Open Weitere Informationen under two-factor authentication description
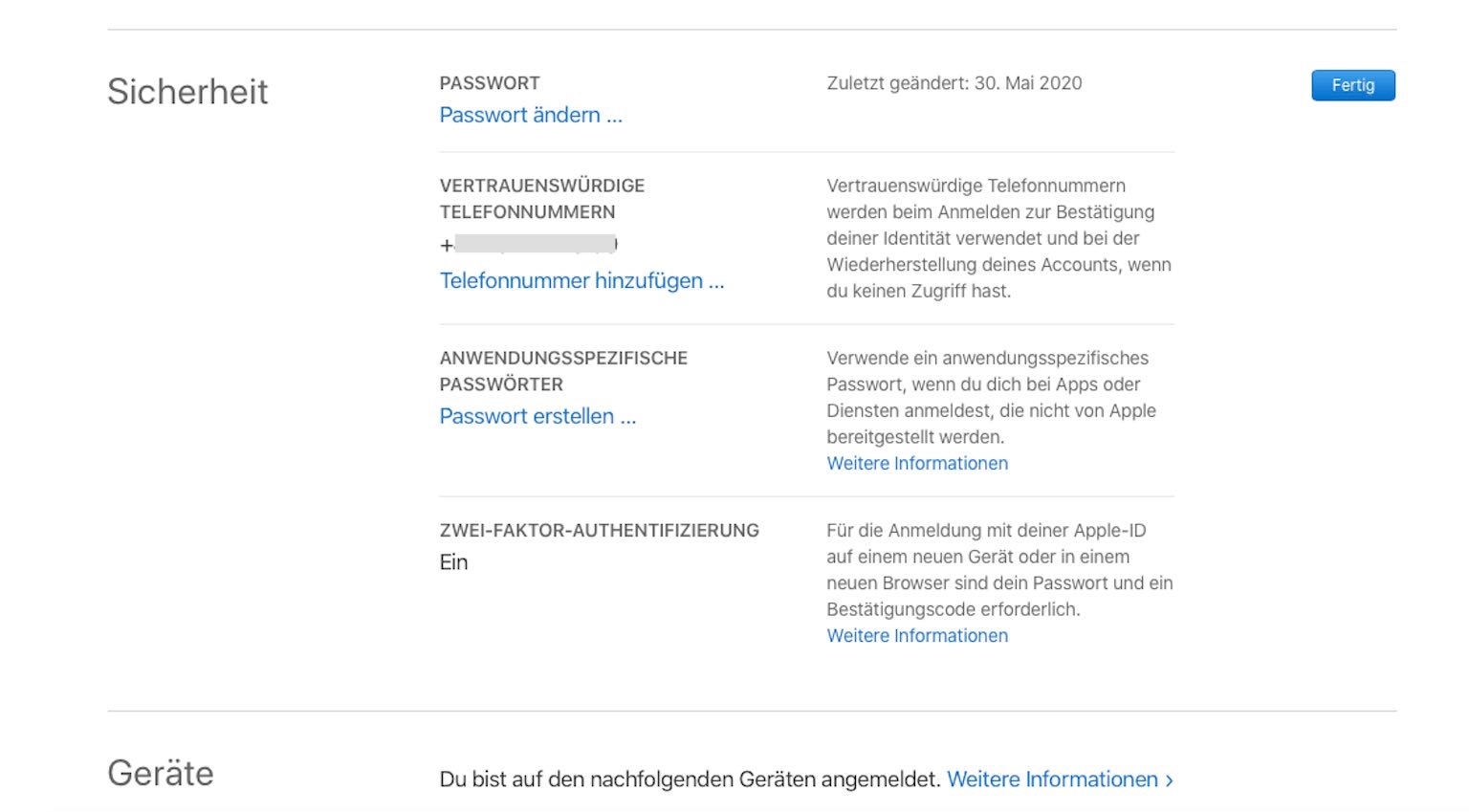1469x812 pixels. click(x=917, y=636)
